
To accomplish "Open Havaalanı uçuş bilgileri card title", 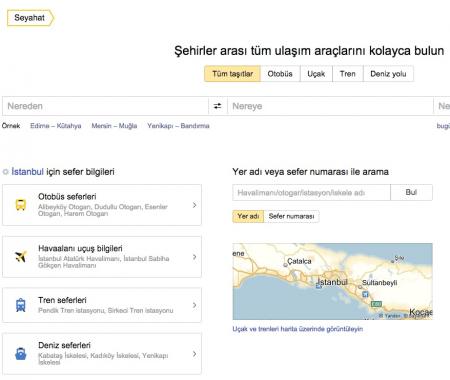I will (x=80, y=248).
